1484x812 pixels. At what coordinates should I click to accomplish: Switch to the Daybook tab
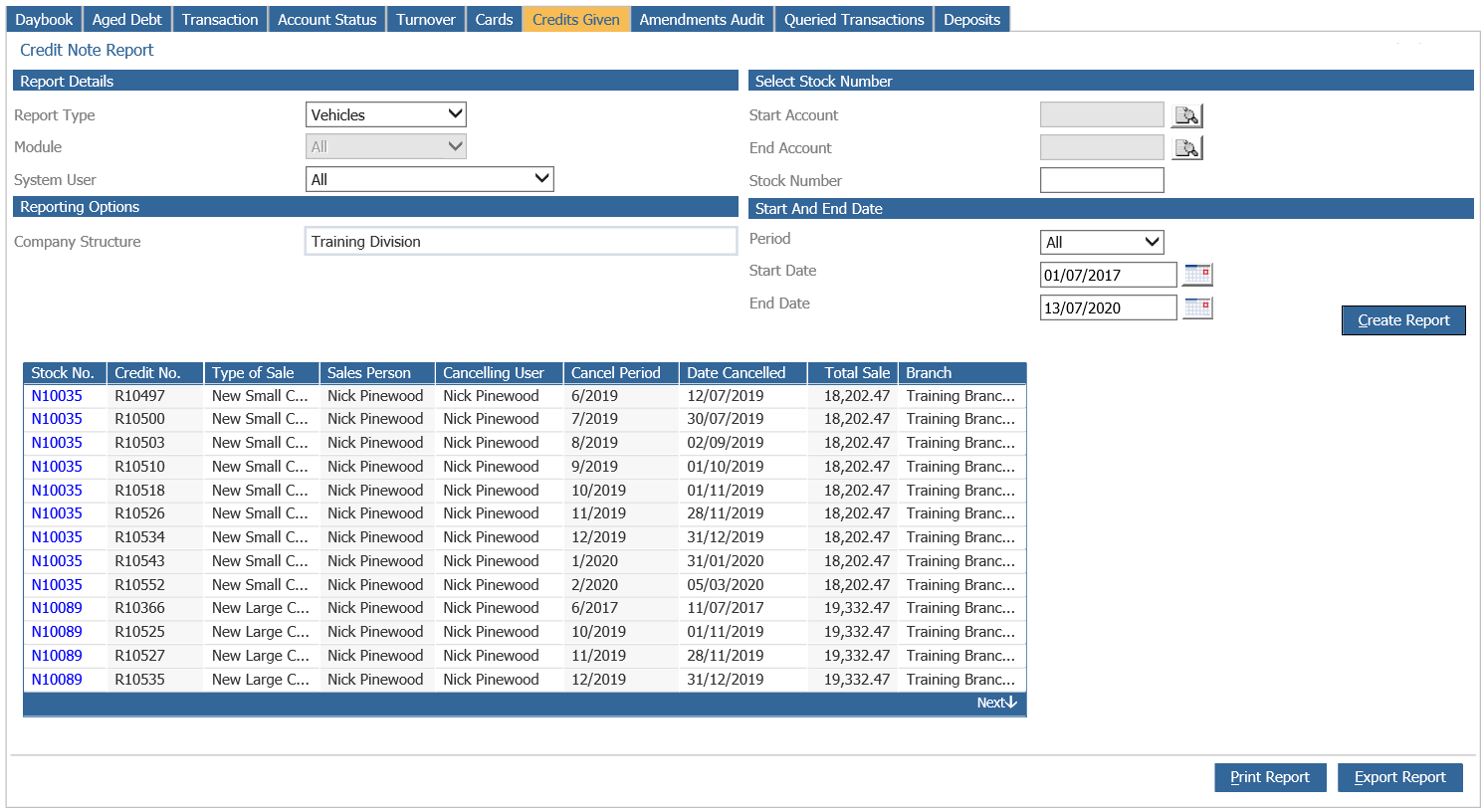[x=44, y=19]
